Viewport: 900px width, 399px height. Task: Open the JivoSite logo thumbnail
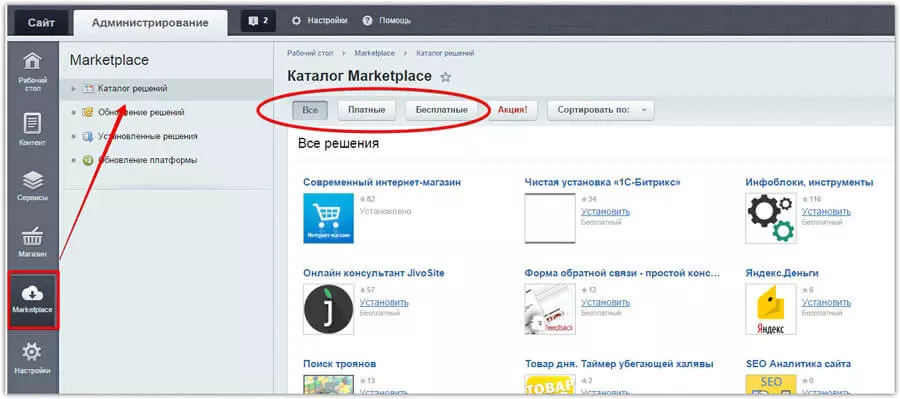click(328, 309)
